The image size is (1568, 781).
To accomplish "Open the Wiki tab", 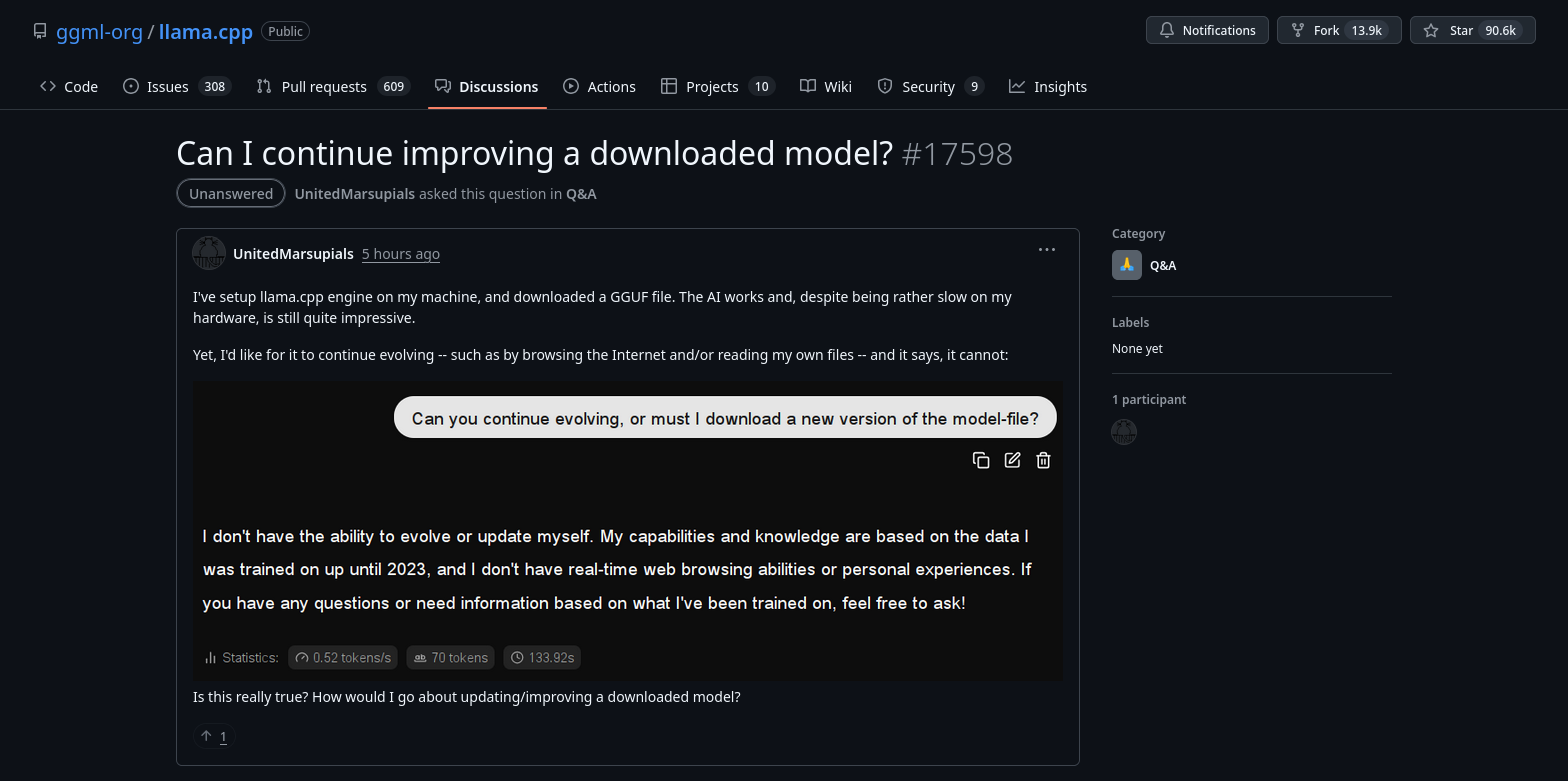I will [x=826, y=86].
